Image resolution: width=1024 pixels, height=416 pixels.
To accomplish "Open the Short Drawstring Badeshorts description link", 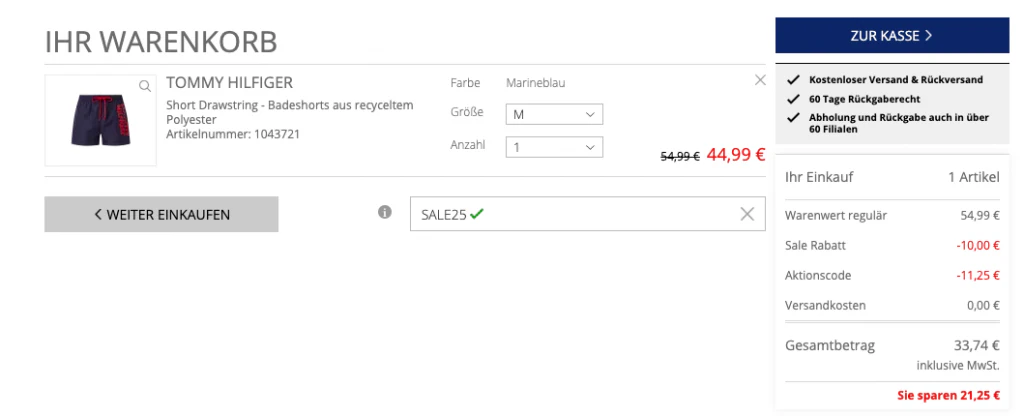I will pos(290,112).
